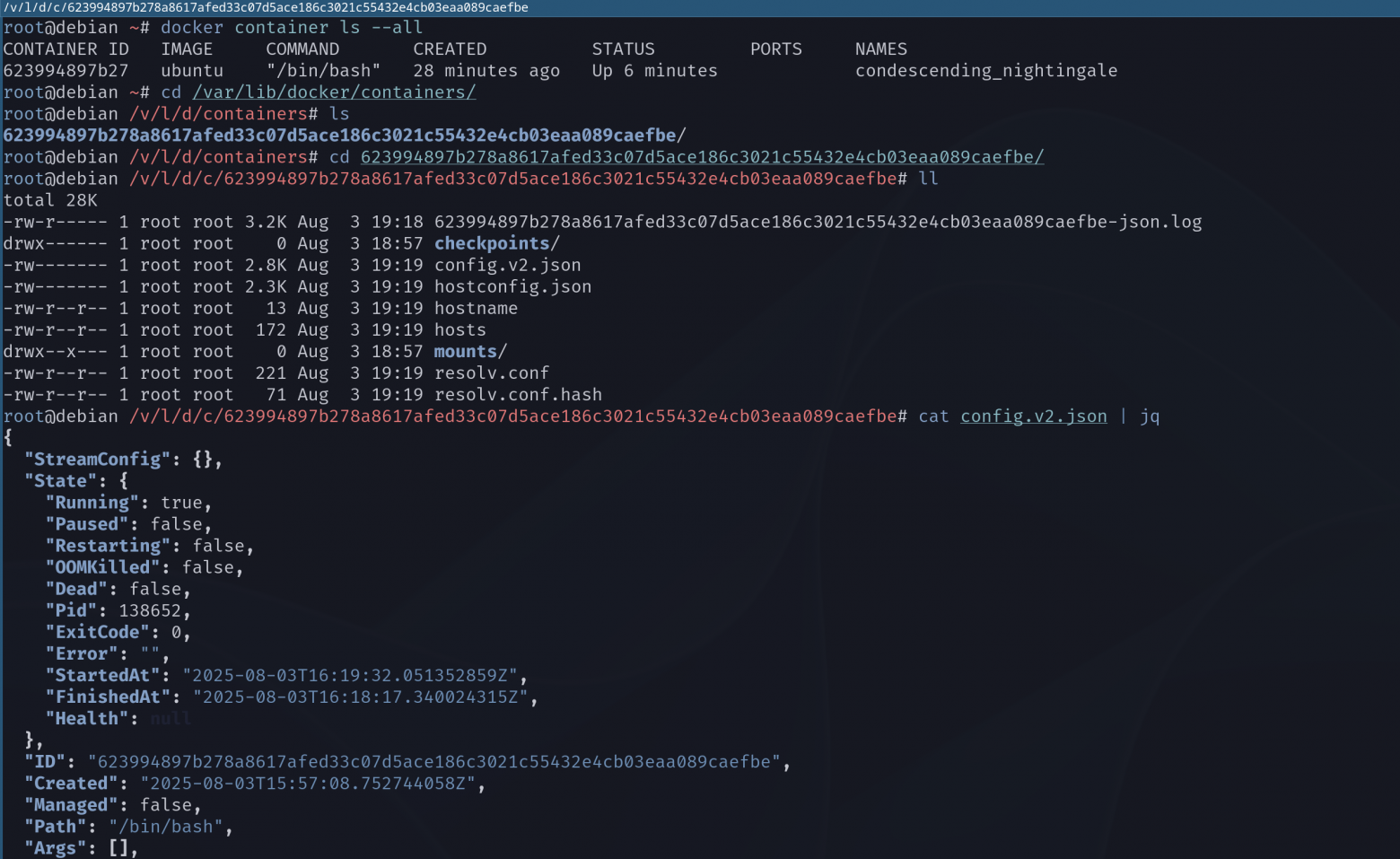Image resolution: width=1400 pixels, height=859 pixels.
Task: Click the "Paused" key line
Action: (x=129, y=523)
